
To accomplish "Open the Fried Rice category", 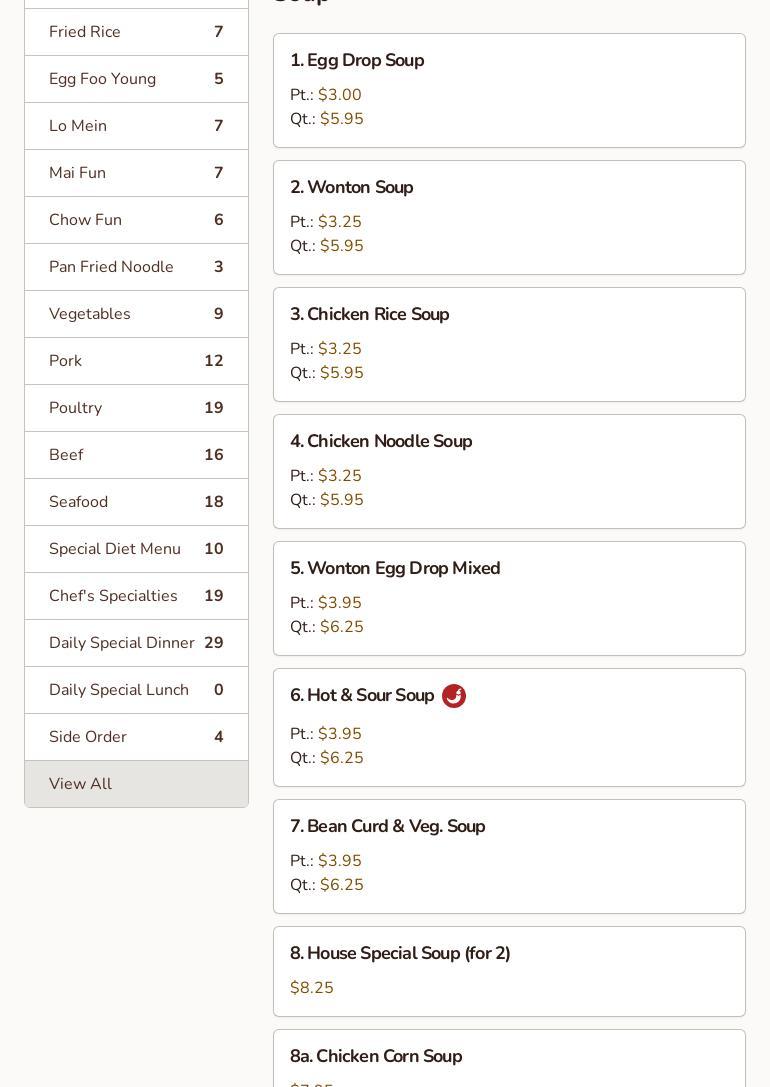I will (136, 32).
